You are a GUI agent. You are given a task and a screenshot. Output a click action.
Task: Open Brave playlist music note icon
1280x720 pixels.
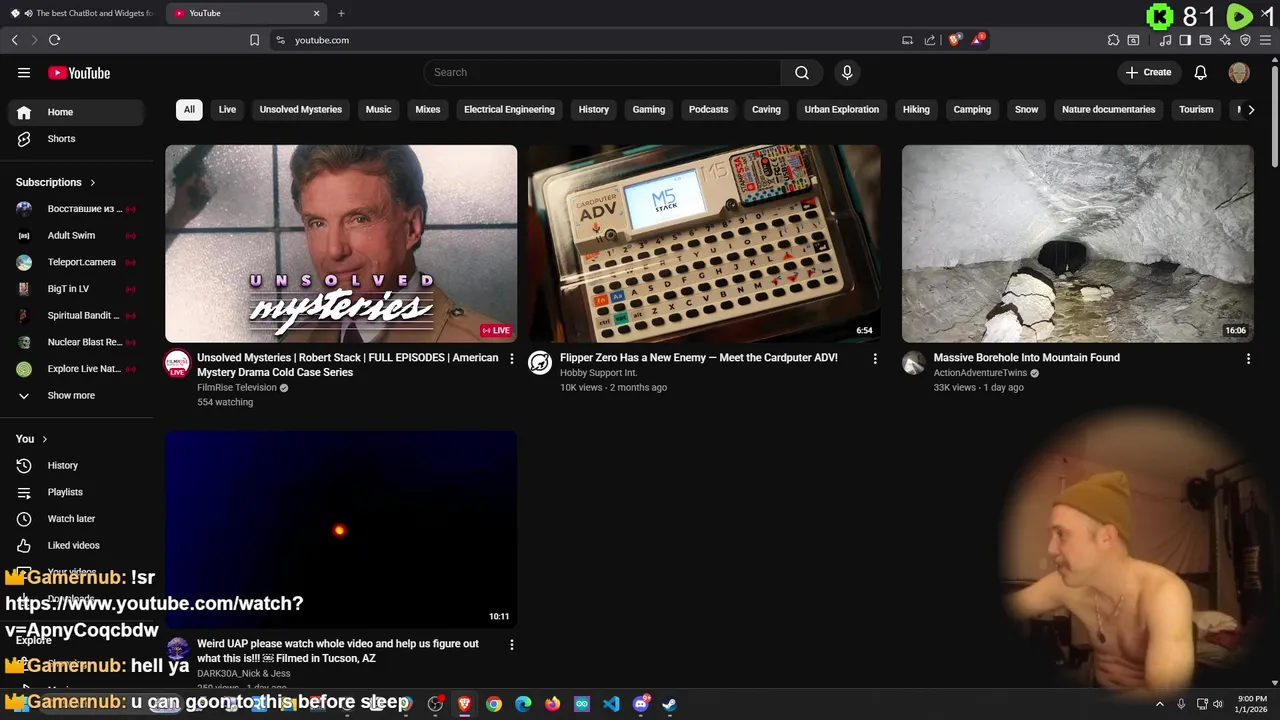coord(1165,40)
